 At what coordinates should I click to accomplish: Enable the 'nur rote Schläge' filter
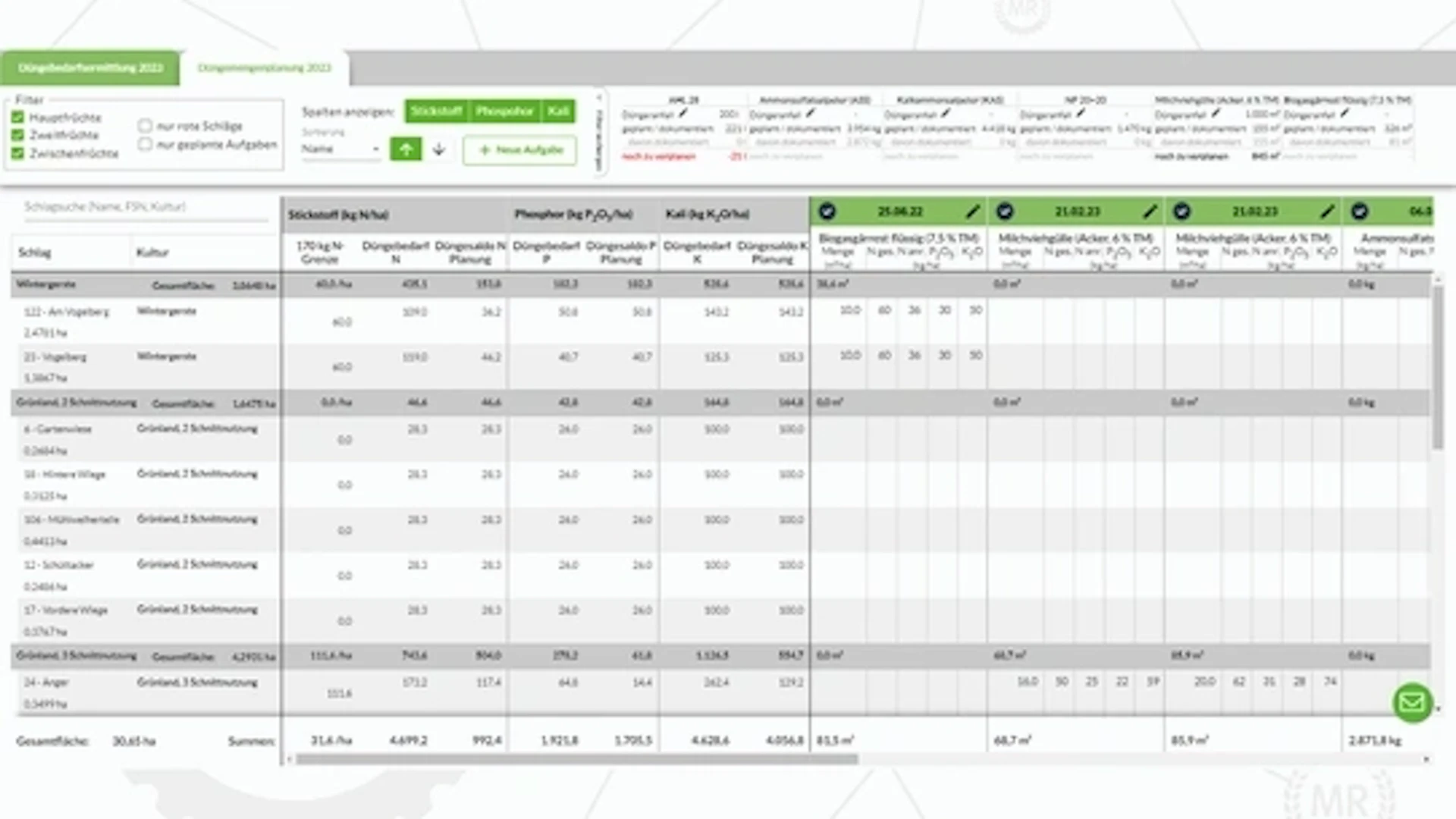coord(145,125)
